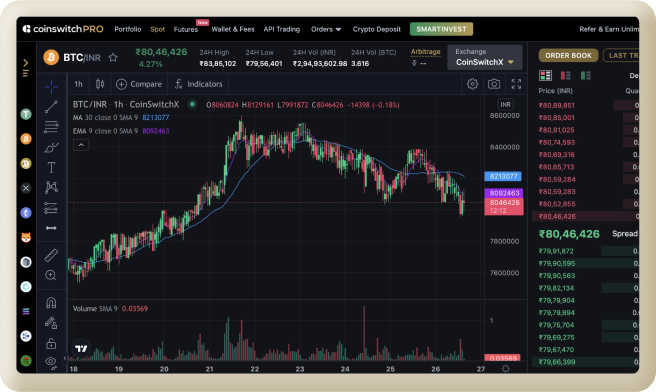Select the trend line drawing tool
The image size is (656, 392).
click(51, 107)
